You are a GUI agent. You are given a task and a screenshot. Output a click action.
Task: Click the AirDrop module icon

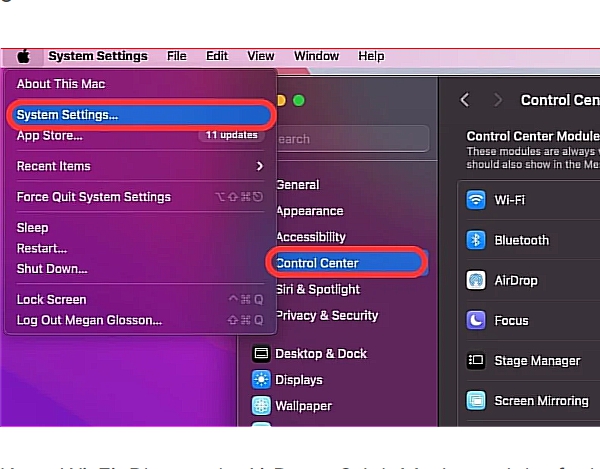476,281
